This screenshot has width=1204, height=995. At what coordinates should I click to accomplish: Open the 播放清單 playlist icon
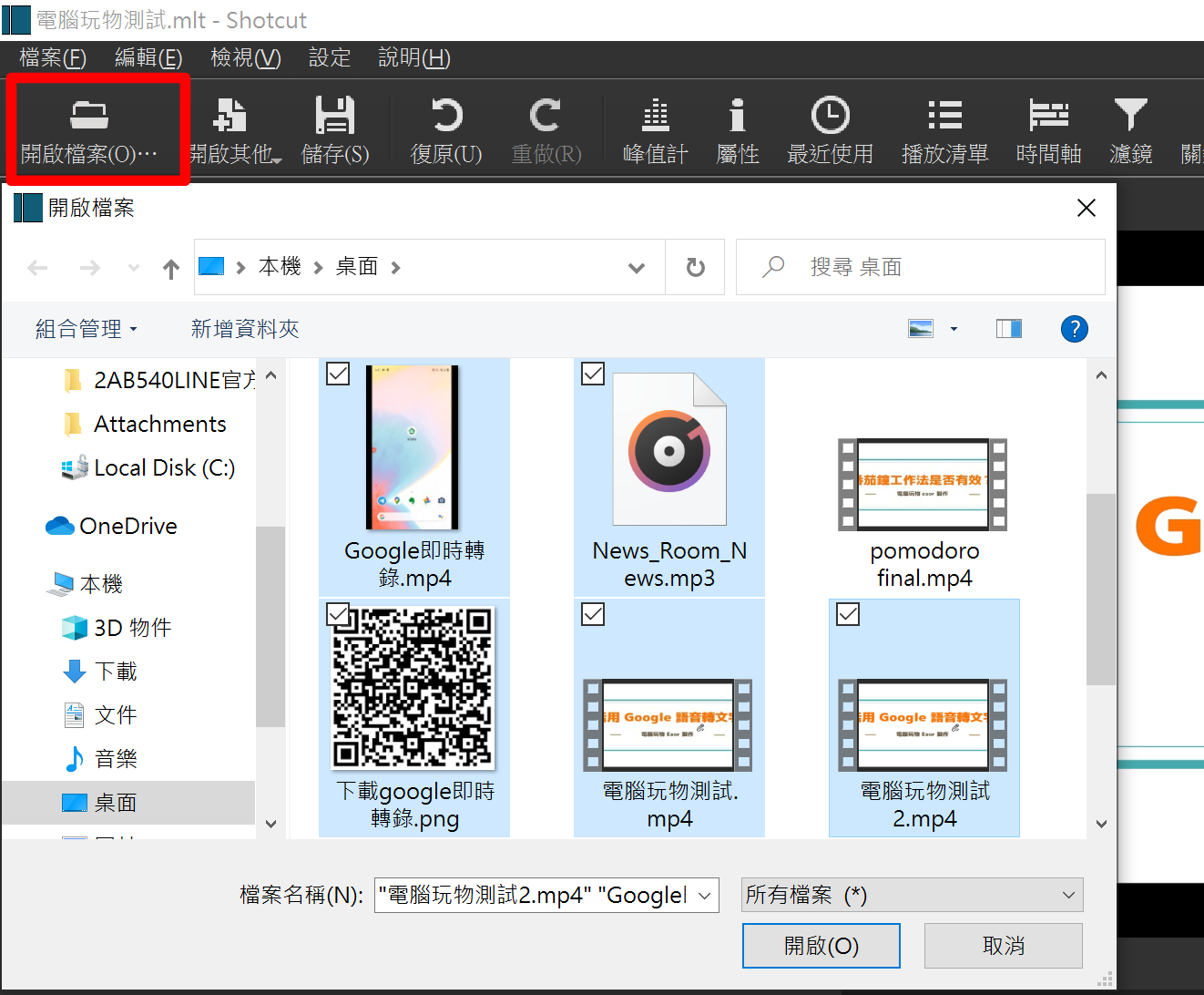pyautogui.click(x=944, y=116)
